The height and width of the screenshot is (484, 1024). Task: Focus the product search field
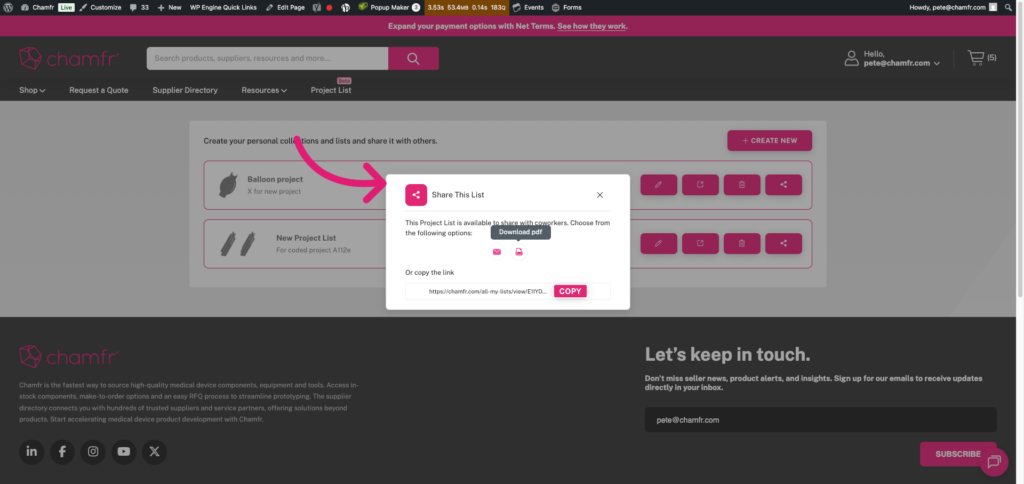click(x=267, y=58)
